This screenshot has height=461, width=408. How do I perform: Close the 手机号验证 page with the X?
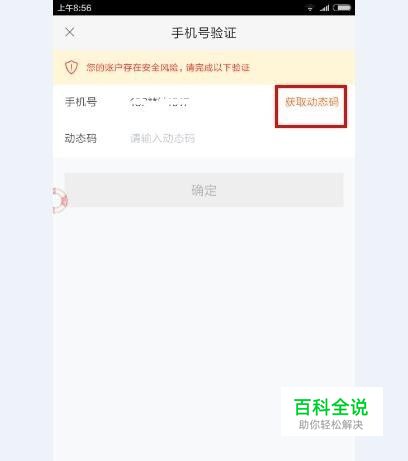(x=70, y=32)
